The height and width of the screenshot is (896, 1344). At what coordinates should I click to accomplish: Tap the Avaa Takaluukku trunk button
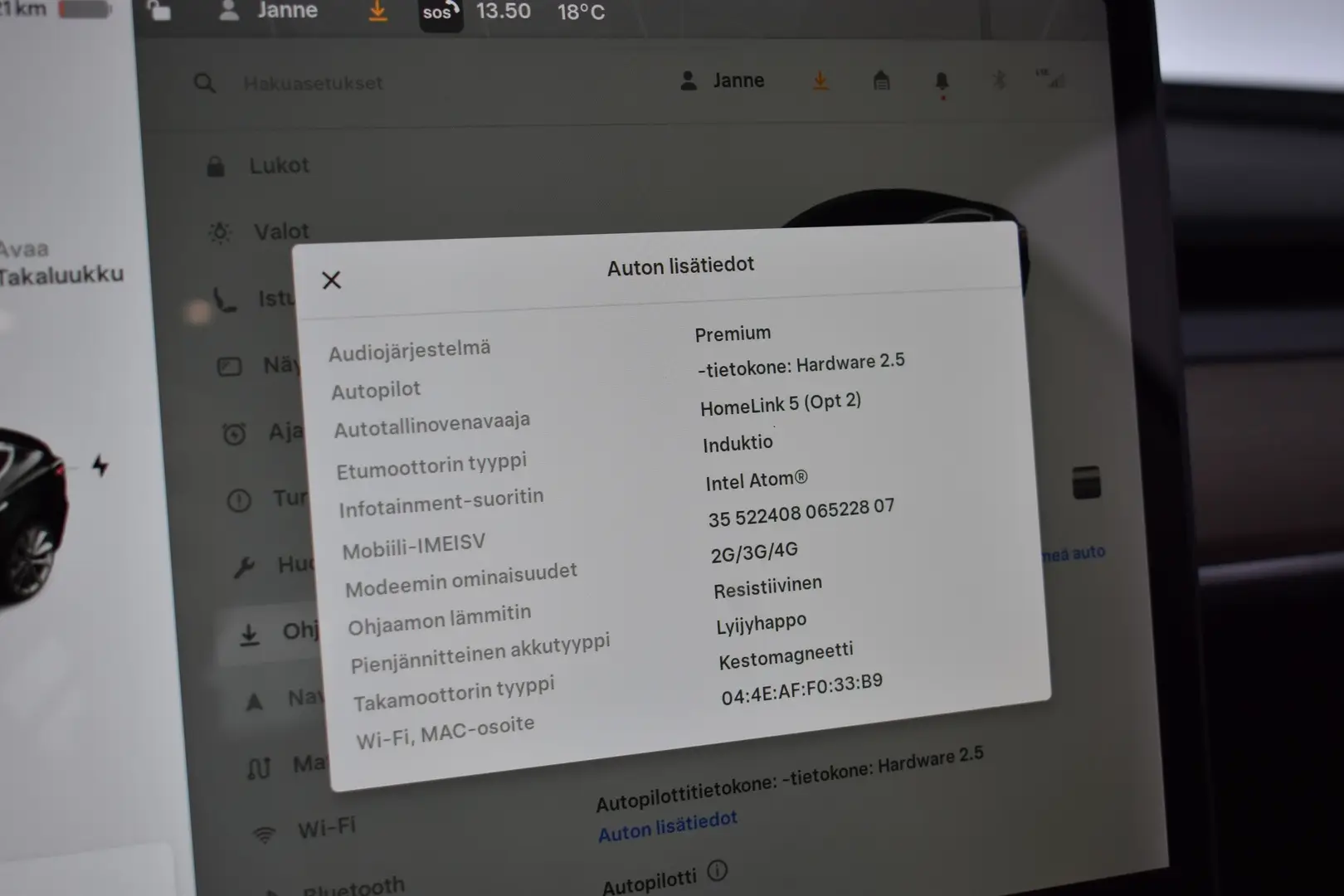pyautogui.click(x=60, y=262)
